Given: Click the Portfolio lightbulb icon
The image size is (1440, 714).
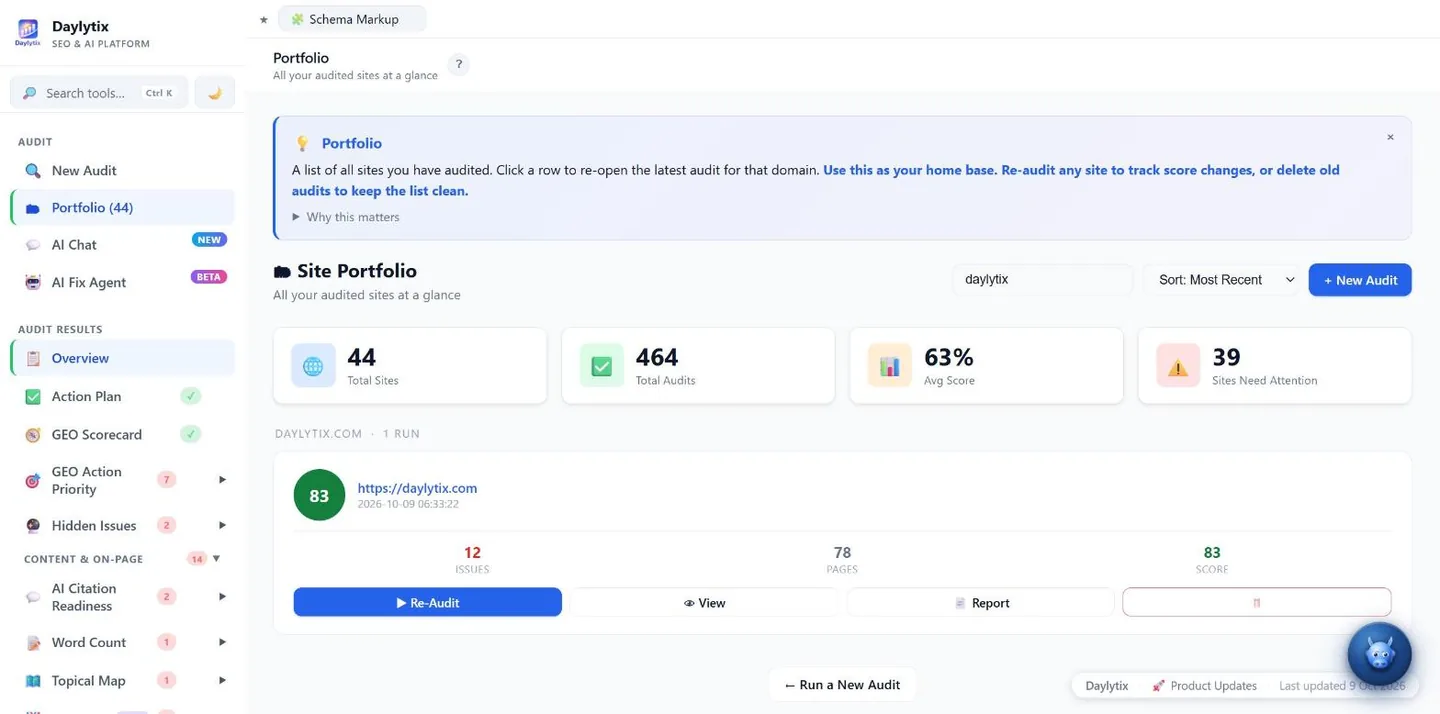Looking at the screenshot, I should [x=302, y=144].
